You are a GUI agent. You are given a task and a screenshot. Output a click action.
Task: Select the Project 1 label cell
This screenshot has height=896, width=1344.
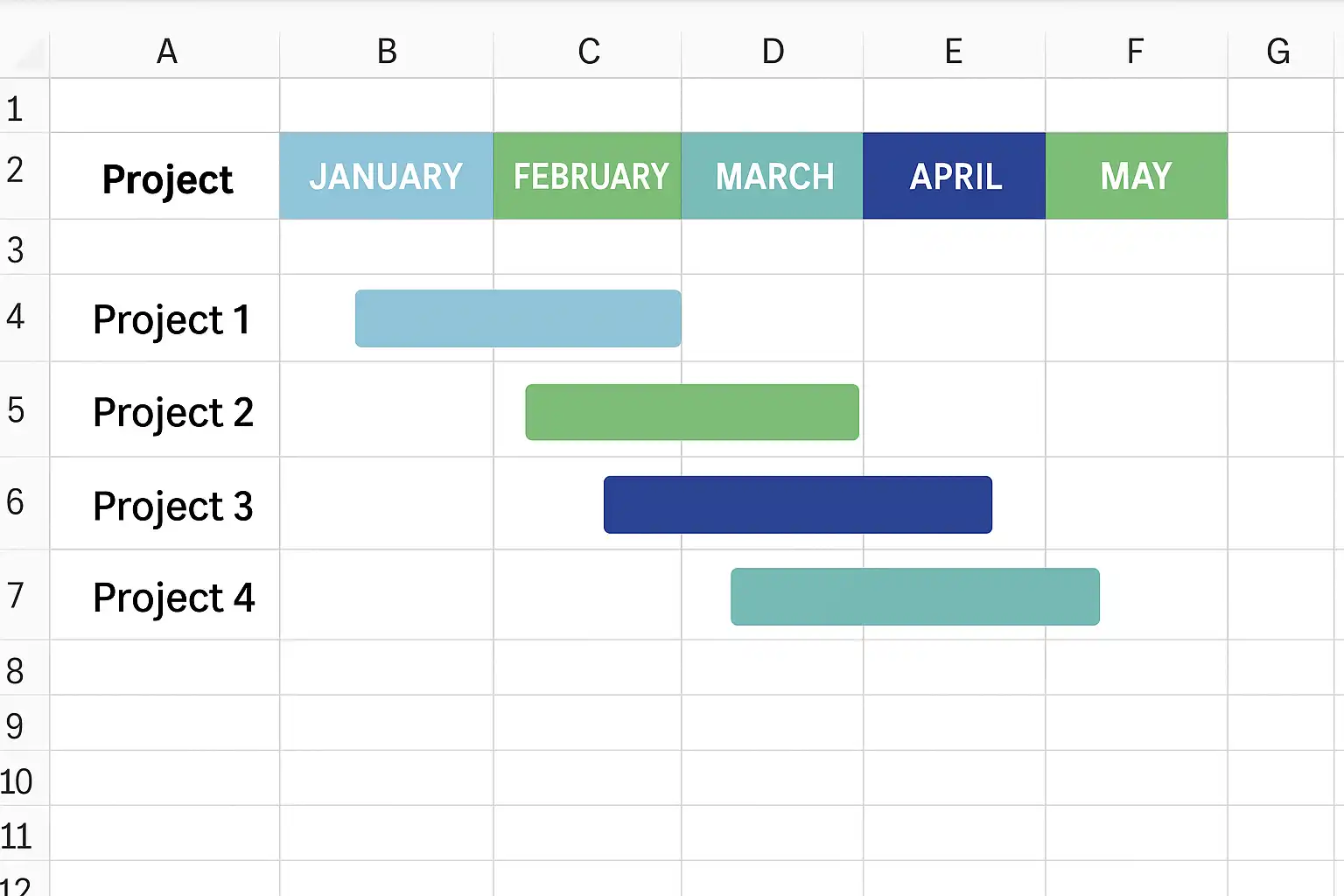[165, 318]
